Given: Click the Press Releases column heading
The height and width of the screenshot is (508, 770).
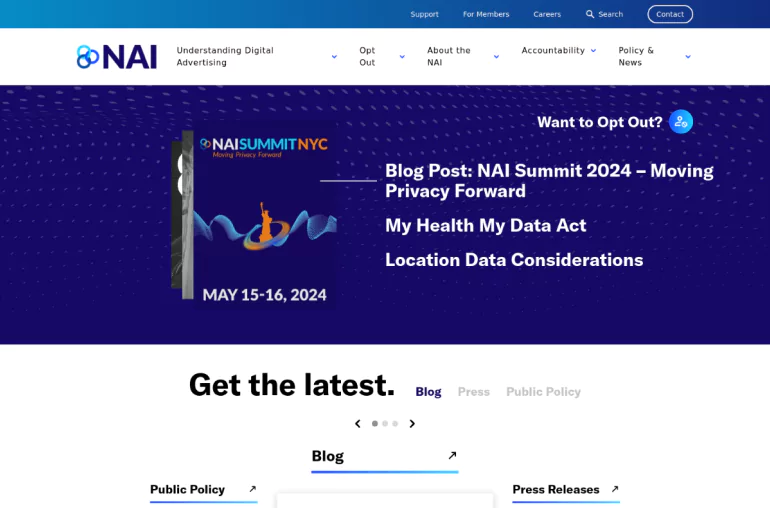Looking at the screenshot, I should point(555,489).
